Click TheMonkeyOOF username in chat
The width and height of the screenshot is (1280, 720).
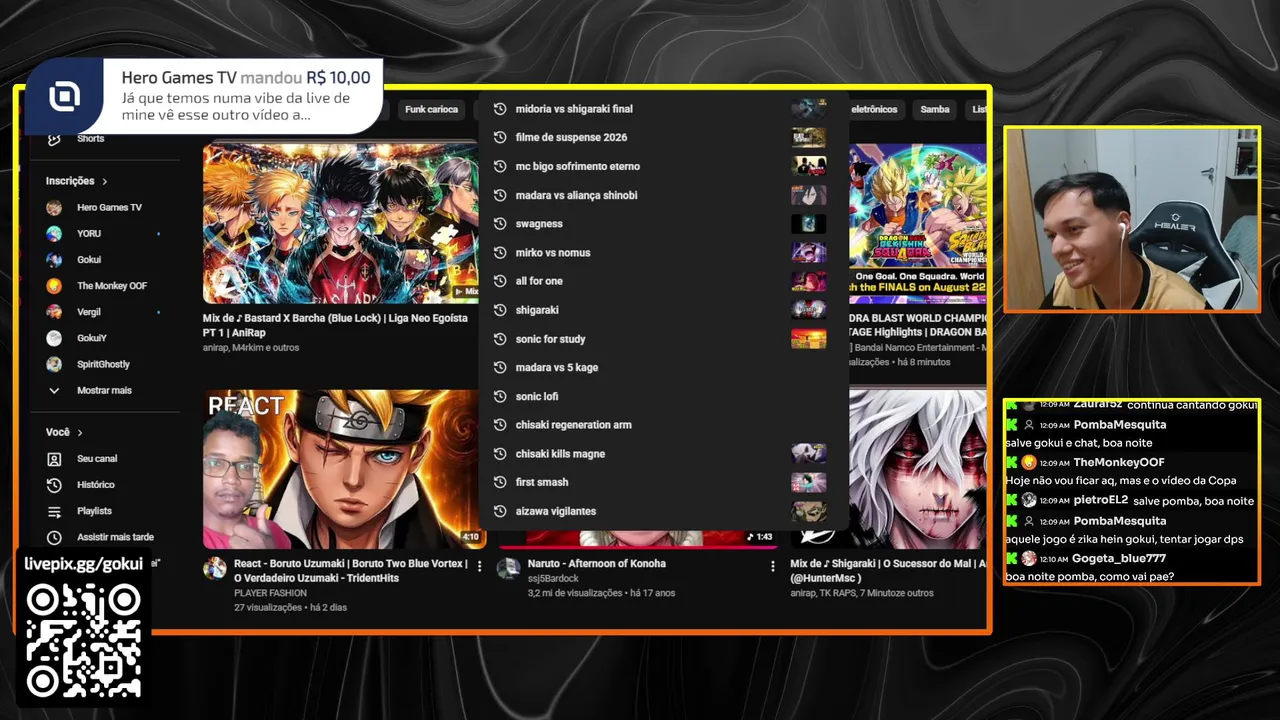[x=1119, y=463]
